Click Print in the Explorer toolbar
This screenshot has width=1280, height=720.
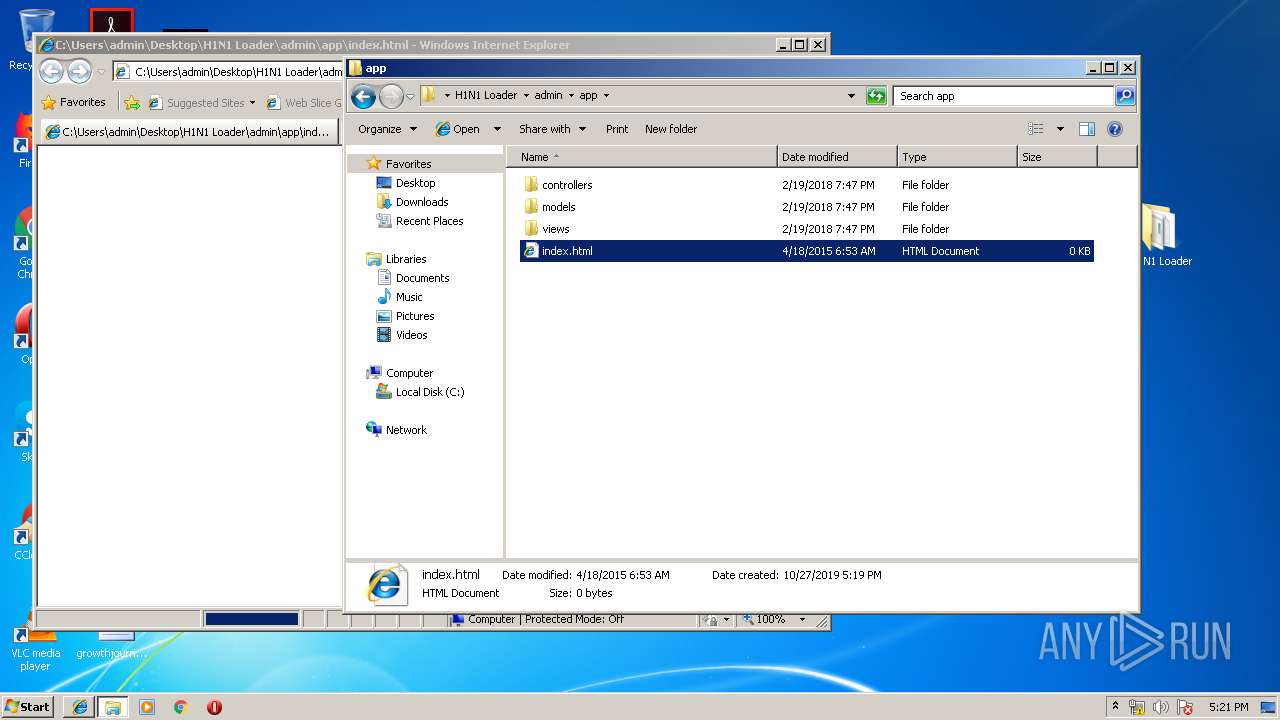click(x=617, y=129)
